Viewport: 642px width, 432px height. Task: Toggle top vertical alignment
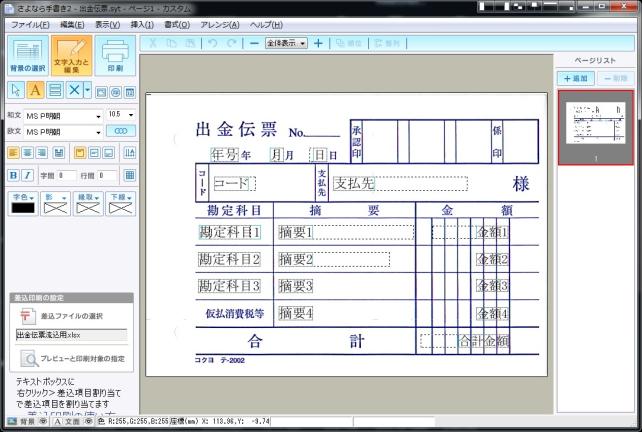click(x=80, y=153)
